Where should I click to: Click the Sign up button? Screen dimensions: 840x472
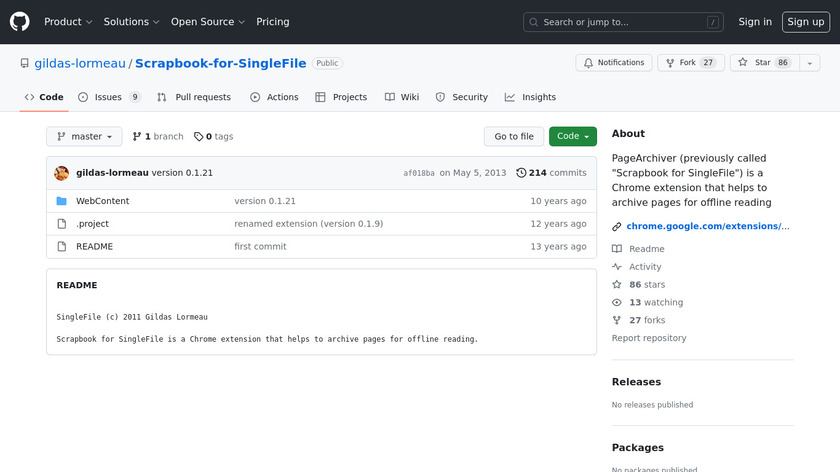[804, 22]
